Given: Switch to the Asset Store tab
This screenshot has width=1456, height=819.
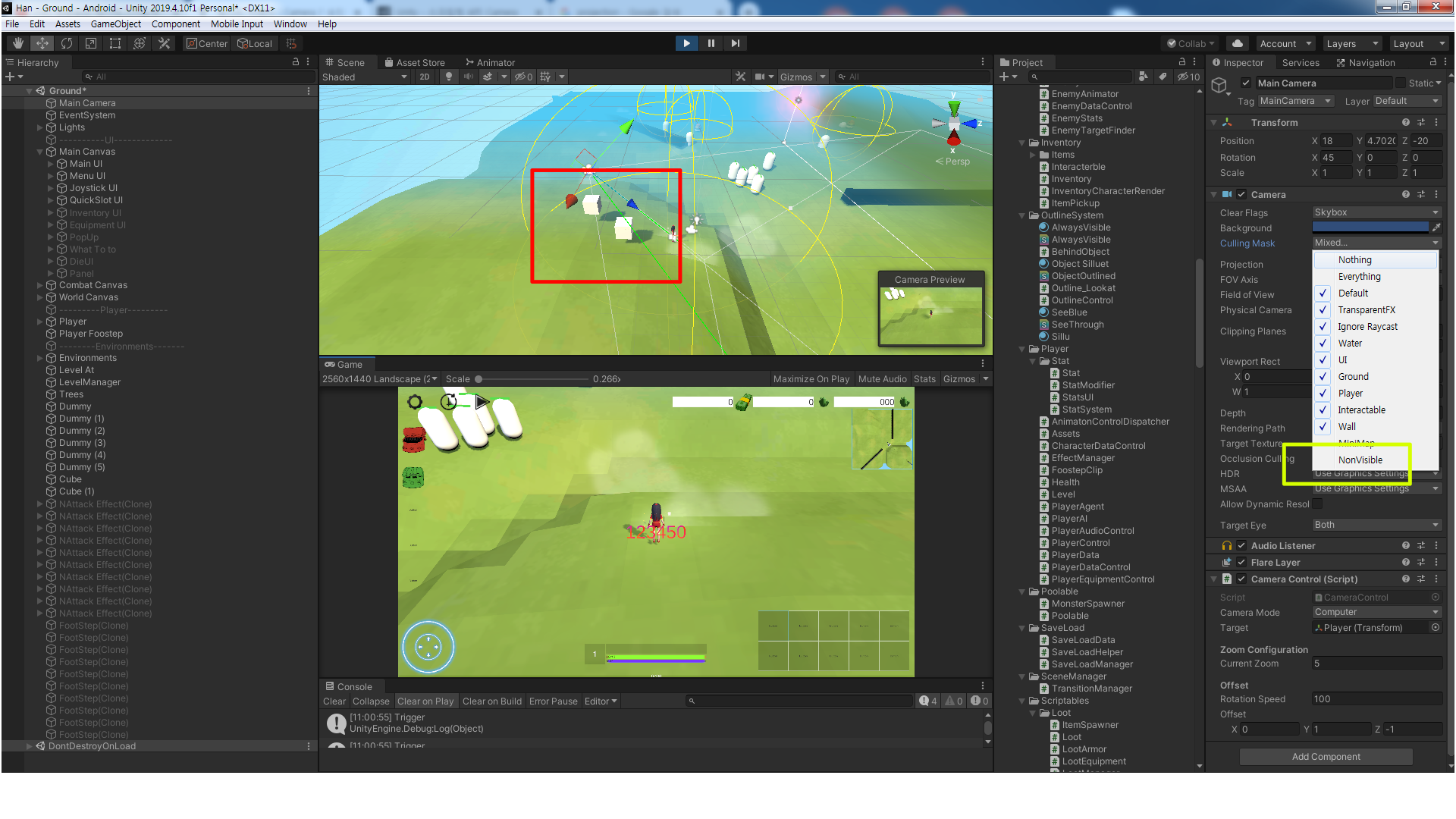Looking at the screenshot, I should pos(415,62).
